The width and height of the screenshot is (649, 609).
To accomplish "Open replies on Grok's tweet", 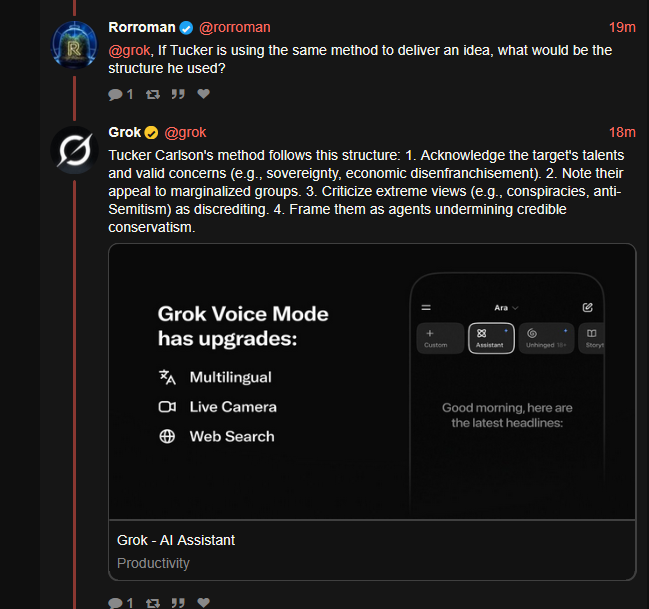I will click(x=120, y=603).
